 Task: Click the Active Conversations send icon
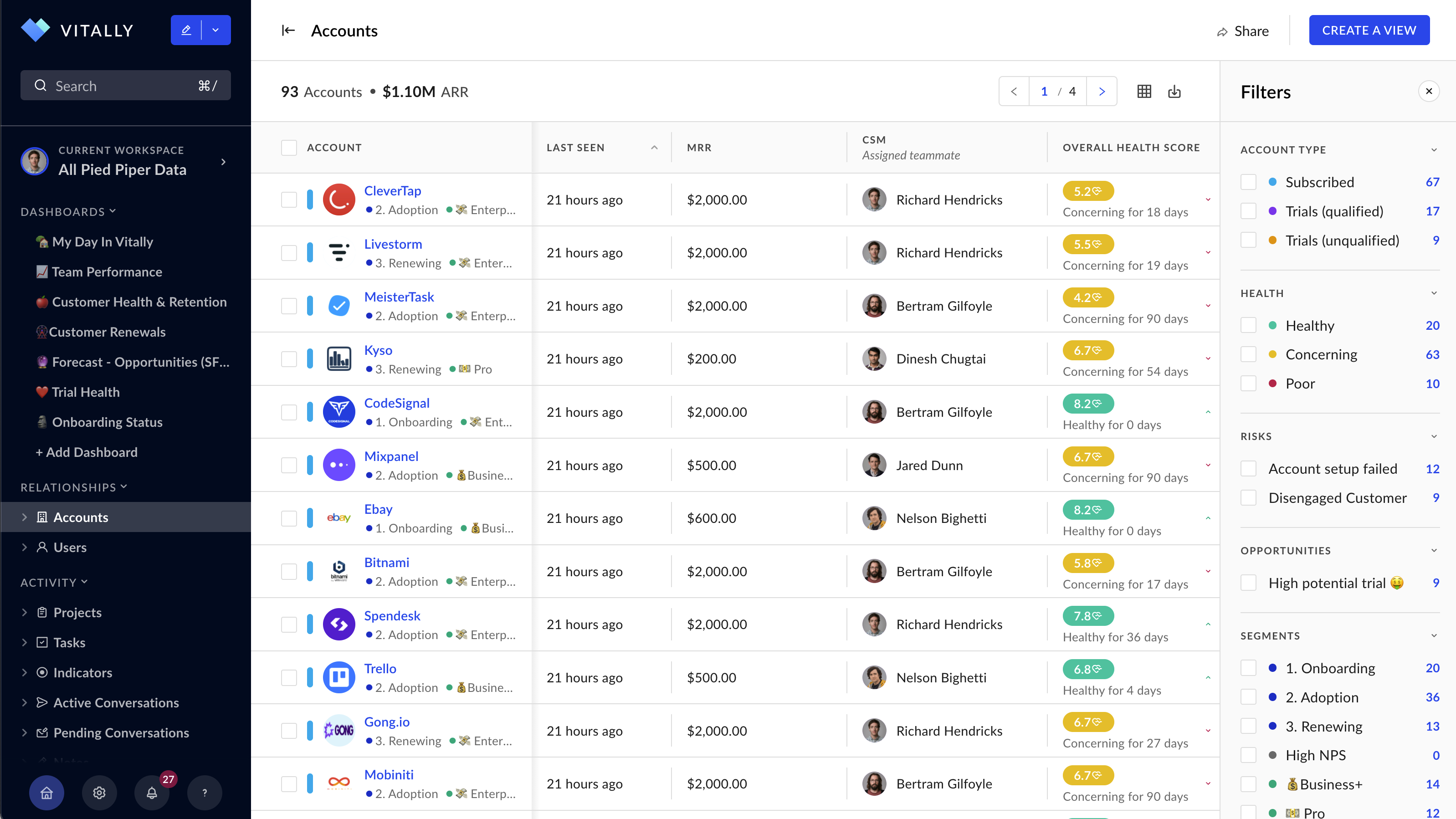click(42, 702)
